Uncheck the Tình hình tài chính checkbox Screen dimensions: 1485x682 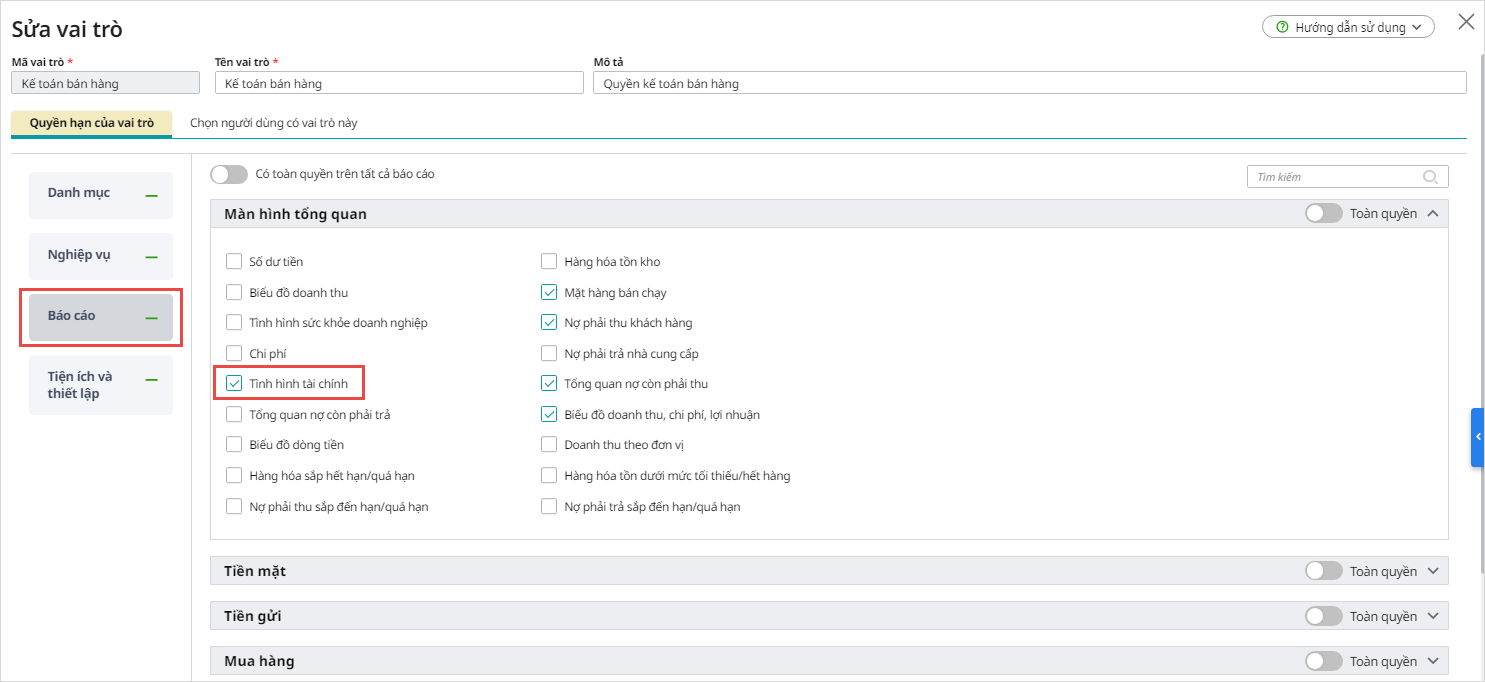click(234, 383)
